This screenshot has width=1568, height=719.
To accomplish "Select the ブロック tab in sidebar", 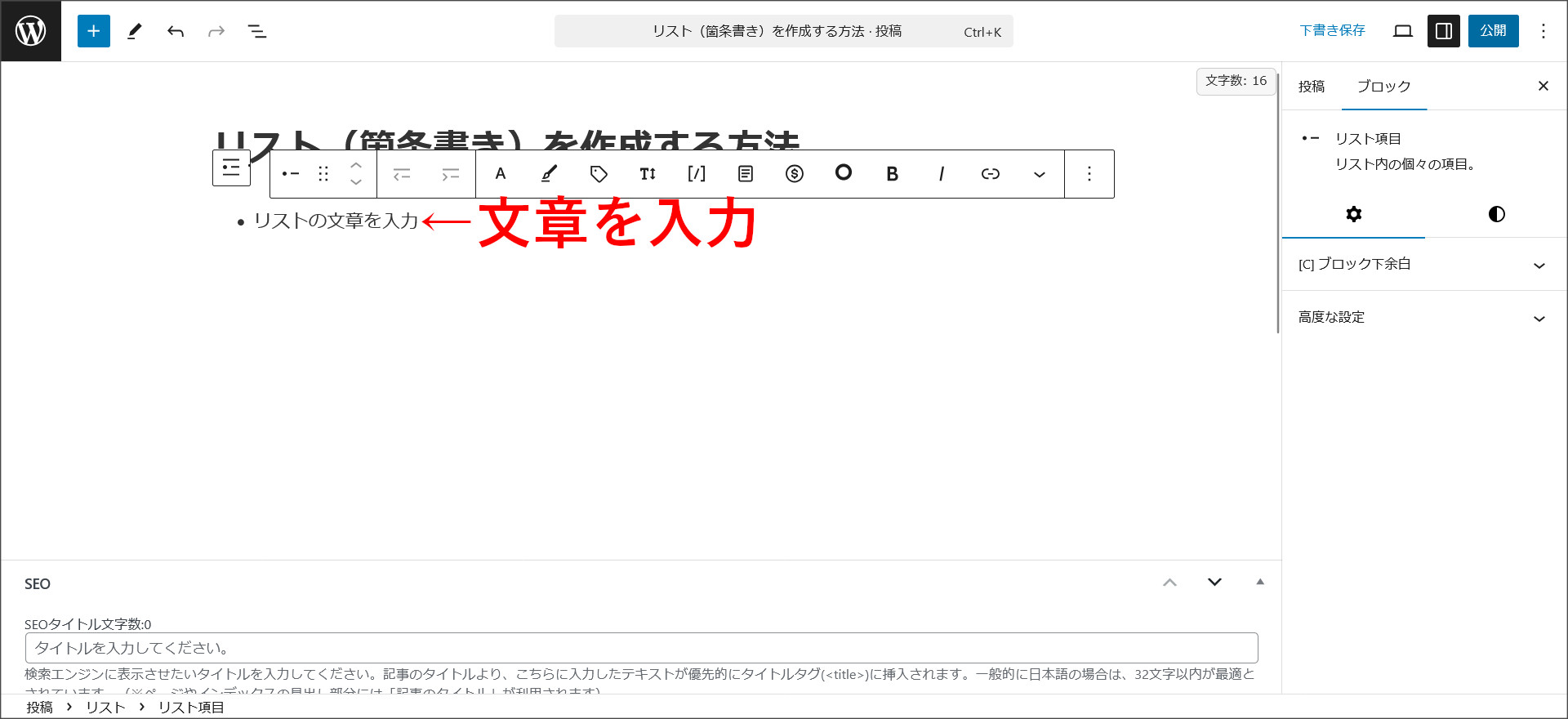I will click(1383, 87).
